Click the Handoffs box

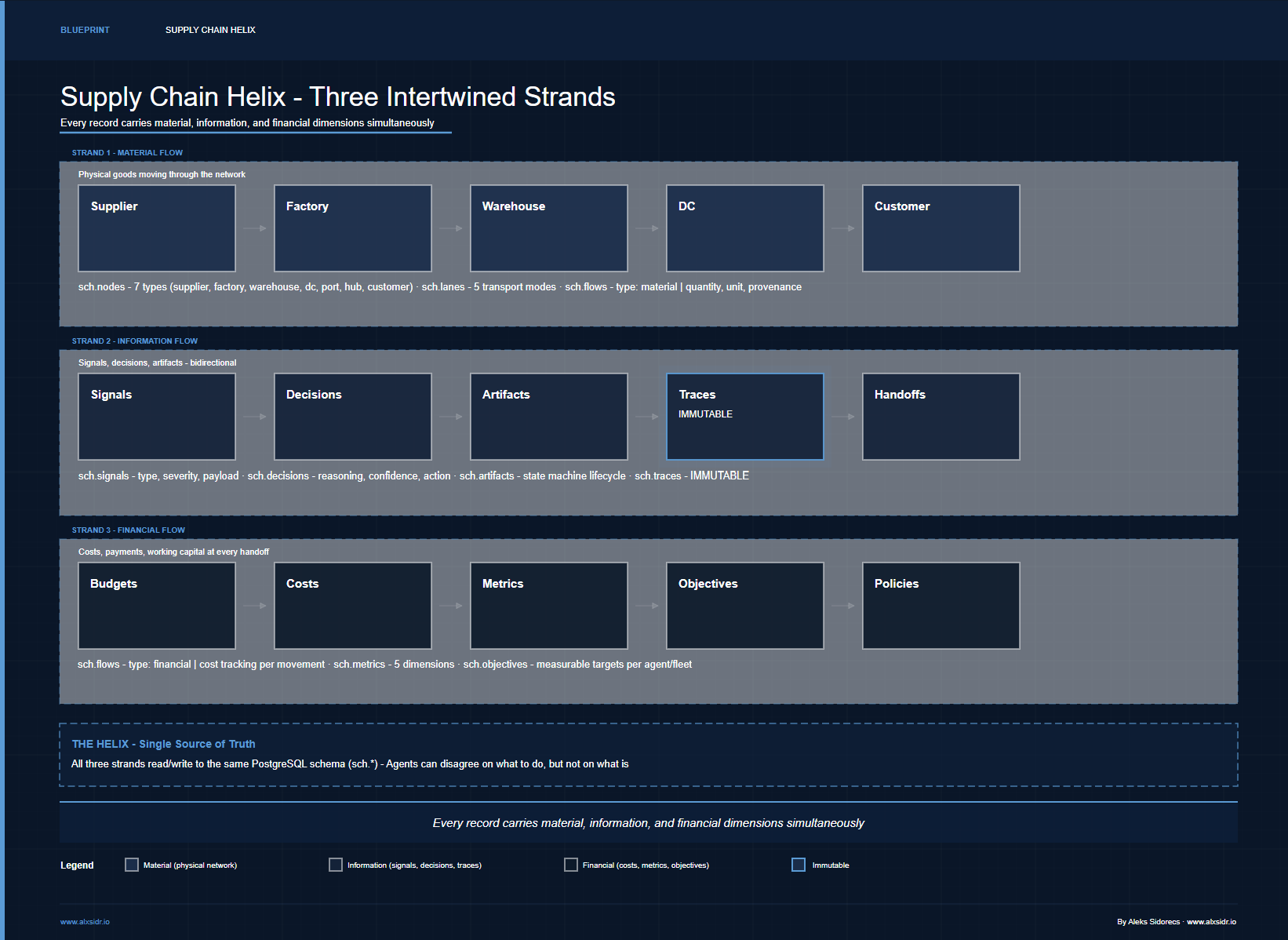(x=941, y=417)
